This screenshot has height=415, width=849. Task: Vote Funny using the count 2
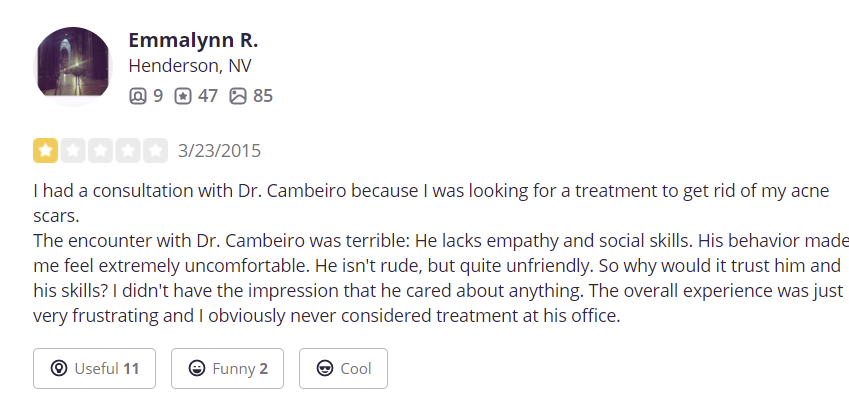tap(264, 369)
